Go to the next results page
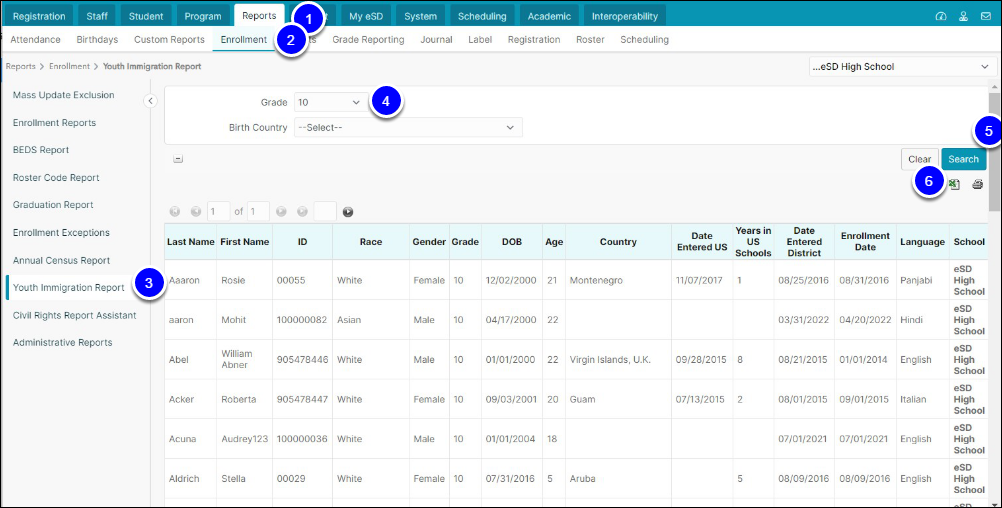Viewport: 1002px width, 508px height. pos(281,212)
